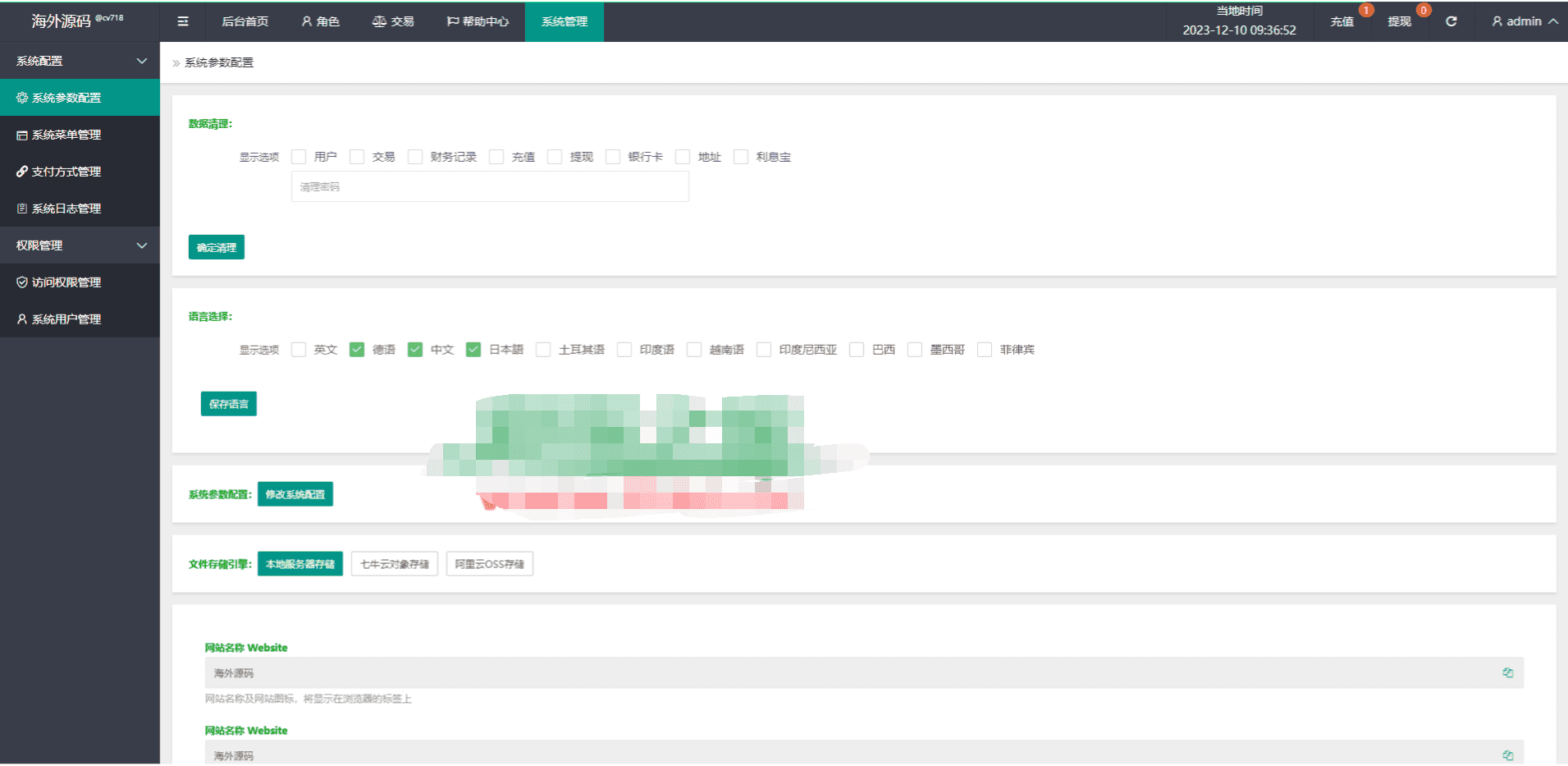Switch to the 交易 top menu

tap(393, 21)
